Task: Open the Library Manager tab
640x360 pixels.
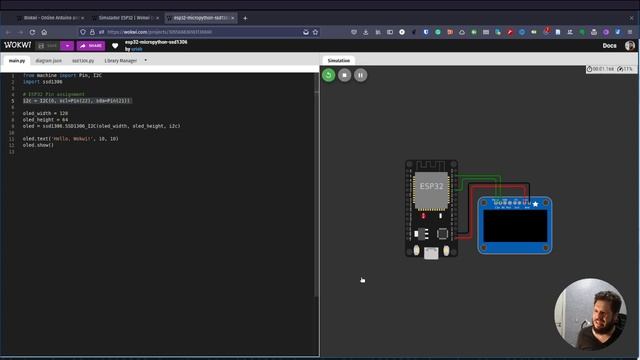Action: point(120,61)
